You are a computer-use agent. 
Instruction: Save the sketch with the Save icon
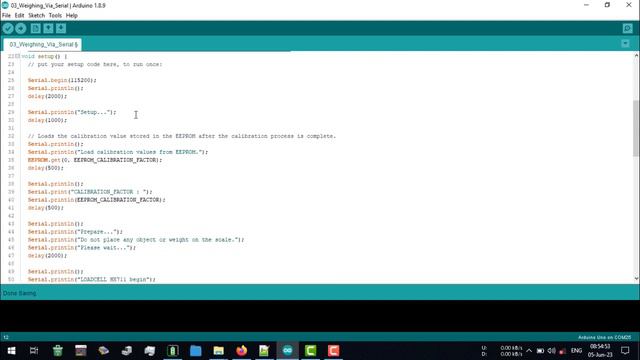coord(61,28)
